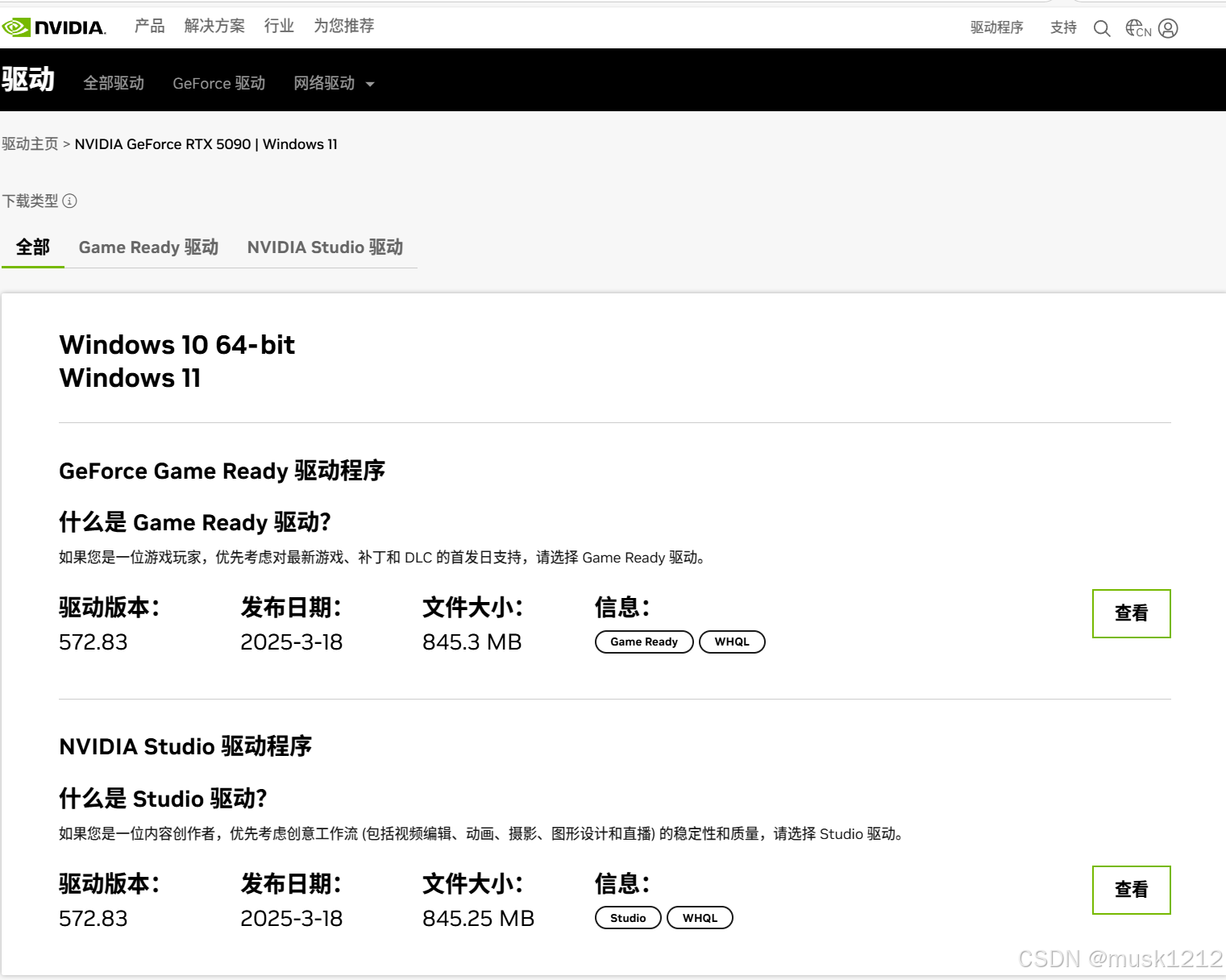The height and width of the screenshot is (980, 1226).
Task: Click 什么是 Studio 驱动? heading
Action: click(x=163, y=799)
